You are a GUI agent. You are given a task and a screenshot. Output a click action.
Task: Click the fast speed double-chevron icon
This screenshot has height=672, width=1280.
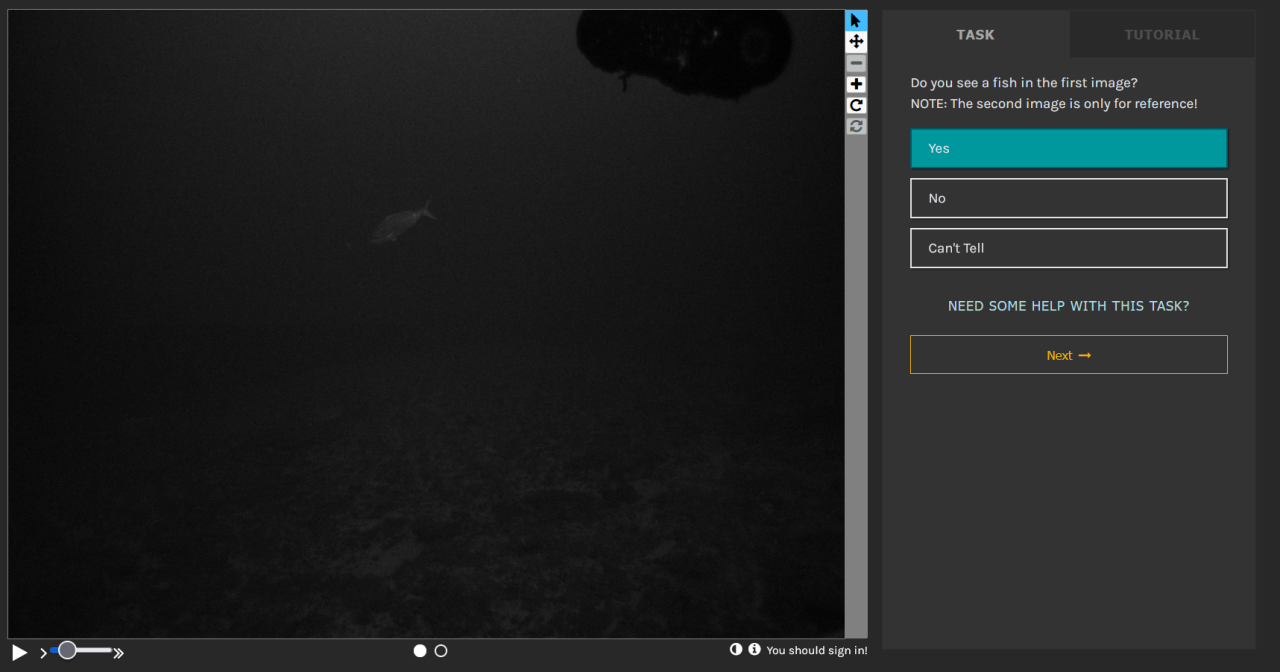coord(118,653)
